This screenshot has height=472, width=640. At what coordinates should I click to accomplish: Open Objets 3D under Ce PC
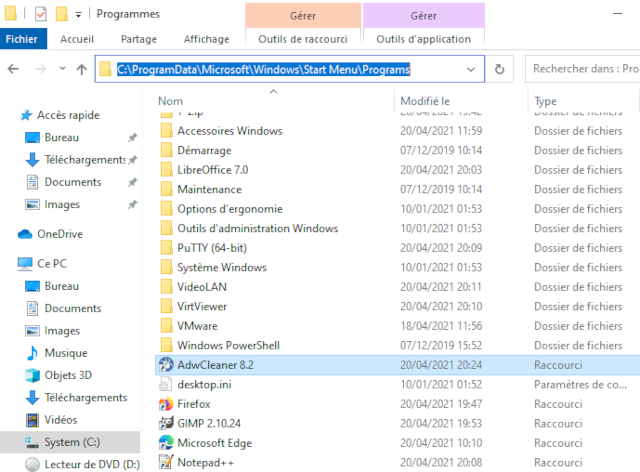click(x=68, y=375)
